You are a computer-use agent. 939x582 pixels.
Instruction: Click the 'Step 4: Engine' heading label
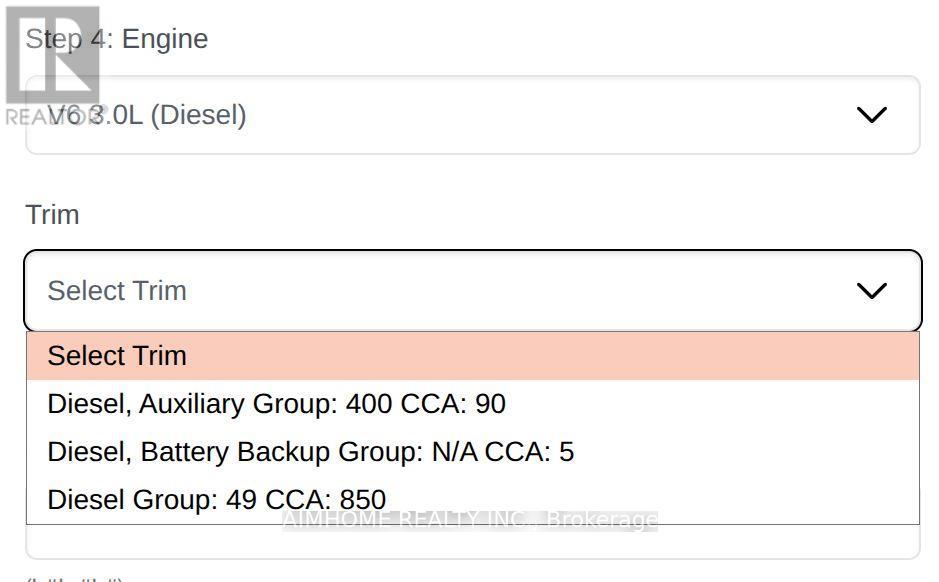[x=117, y=39]
